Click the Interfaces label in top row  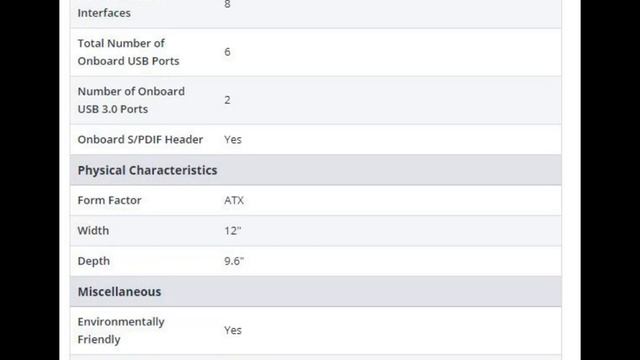pyautogui.click(x=104, y=13)
